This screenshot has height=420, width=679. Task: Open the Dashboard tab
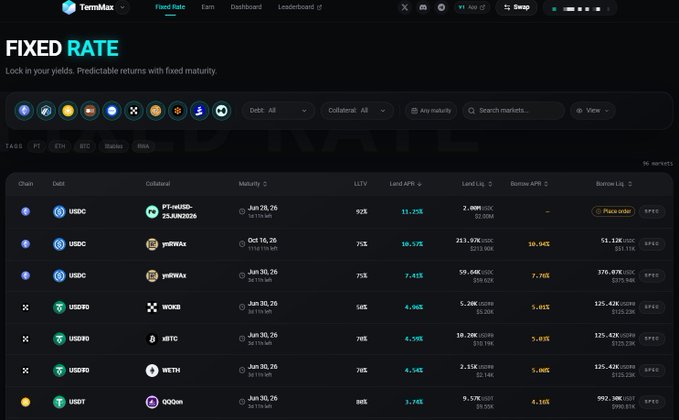(246, 7)
